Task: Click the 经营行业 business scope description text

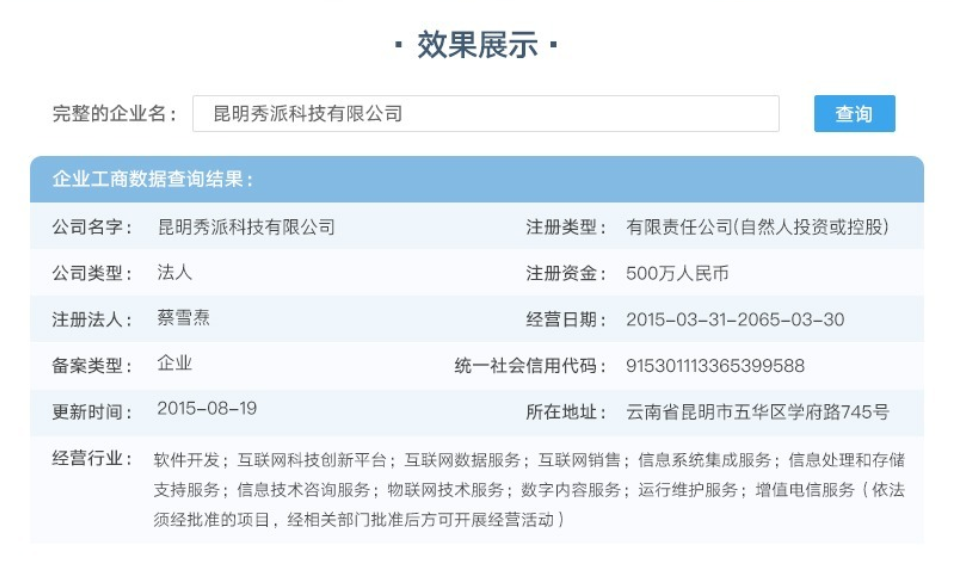Action: click(528, 490)
